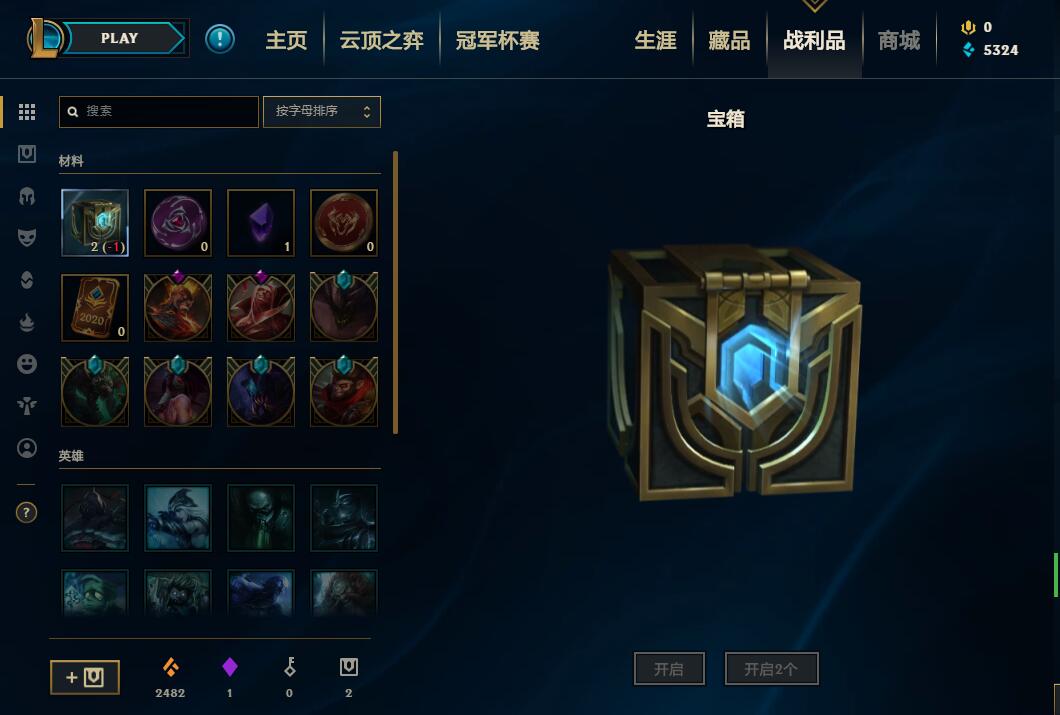1060x715 pixels.
Task: Click the League logo icon beside PLAY
Action: coord(44,39)
